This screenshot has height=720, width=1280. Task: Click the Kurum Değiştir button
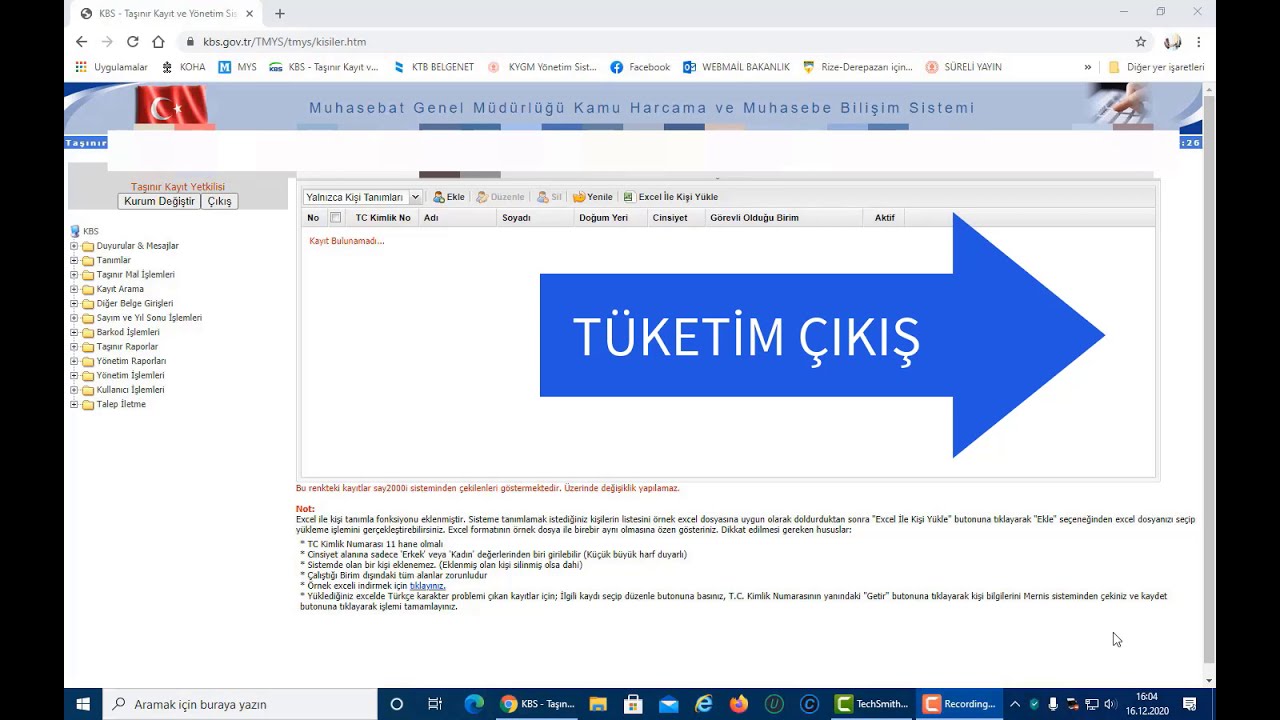point(159,201)
